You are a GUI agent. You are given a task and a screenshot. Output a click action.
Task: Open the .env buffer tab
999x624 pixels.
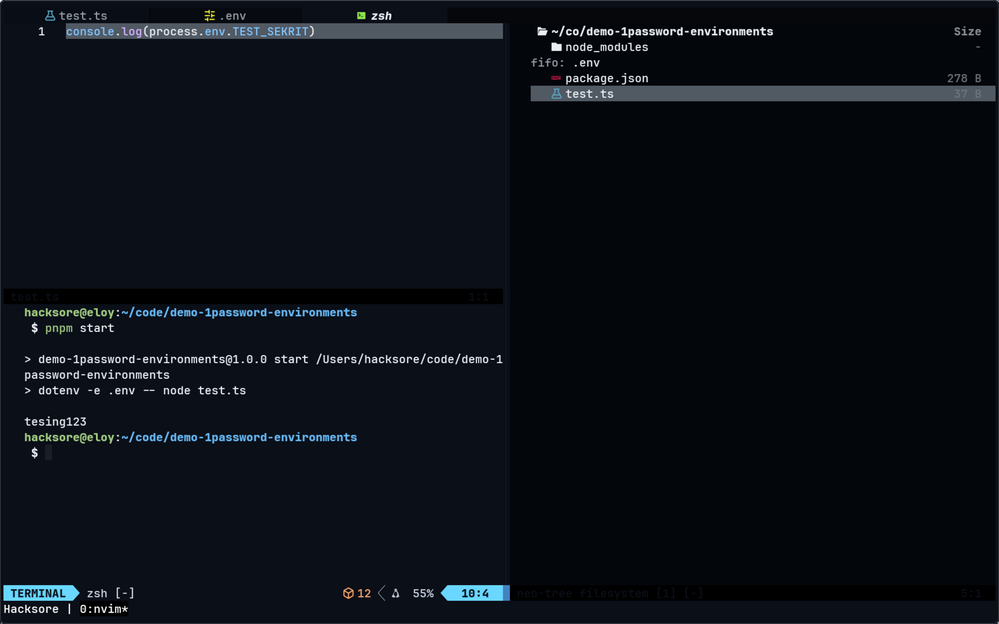click(232, 16)
